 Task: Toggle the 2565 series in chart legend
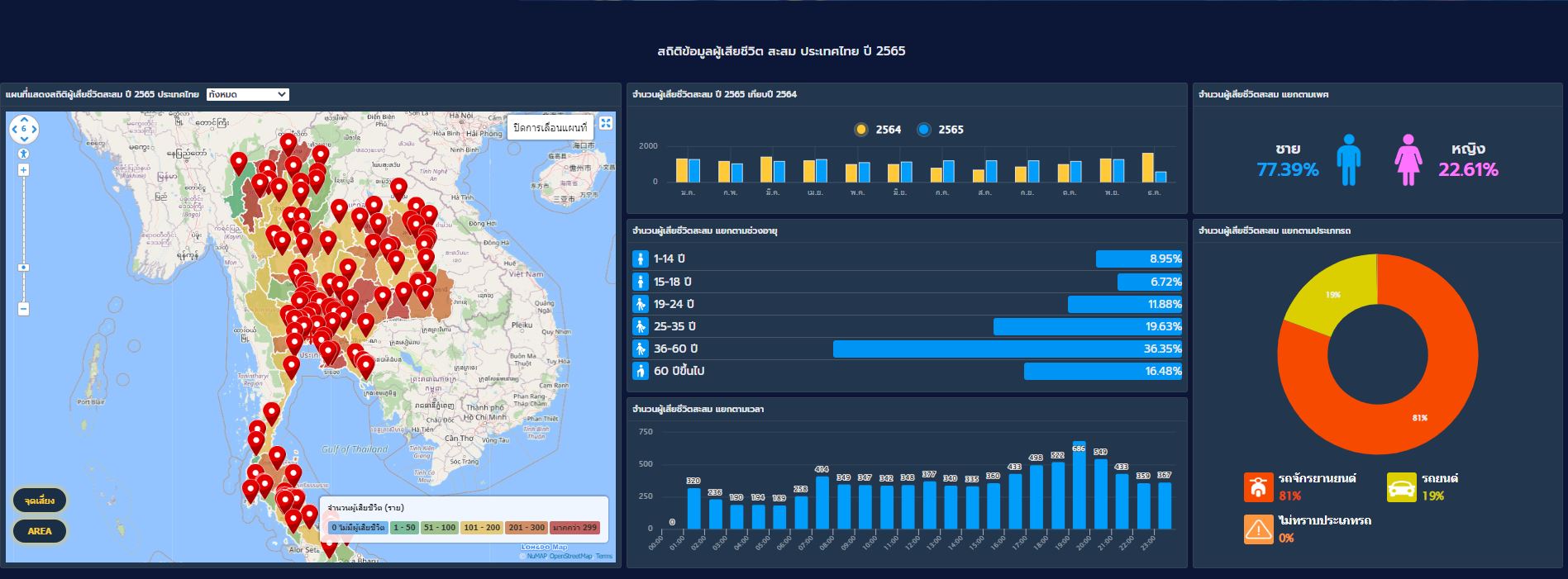(x=924, y=130)
